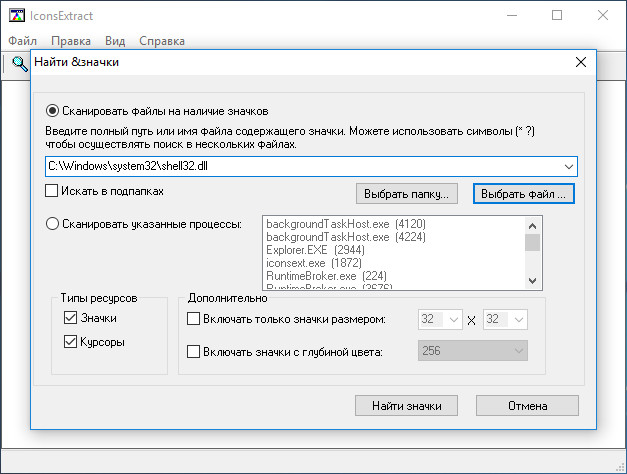
Task: Click the magnifier search icon in toolbar
Action: [19, 64]
